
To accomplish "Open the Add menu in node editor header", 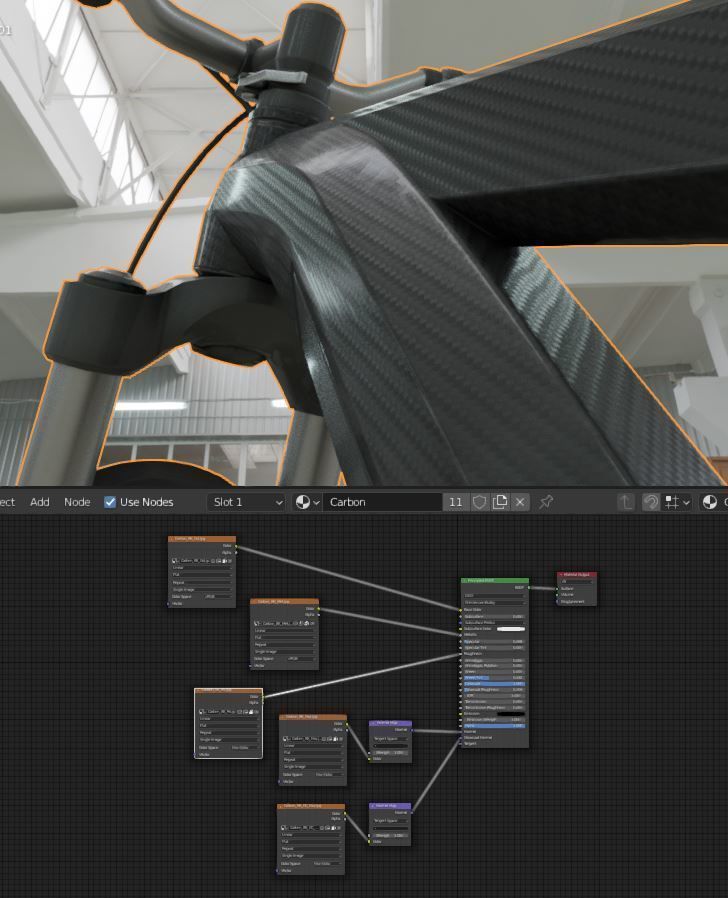I will [x=40, y=502].
